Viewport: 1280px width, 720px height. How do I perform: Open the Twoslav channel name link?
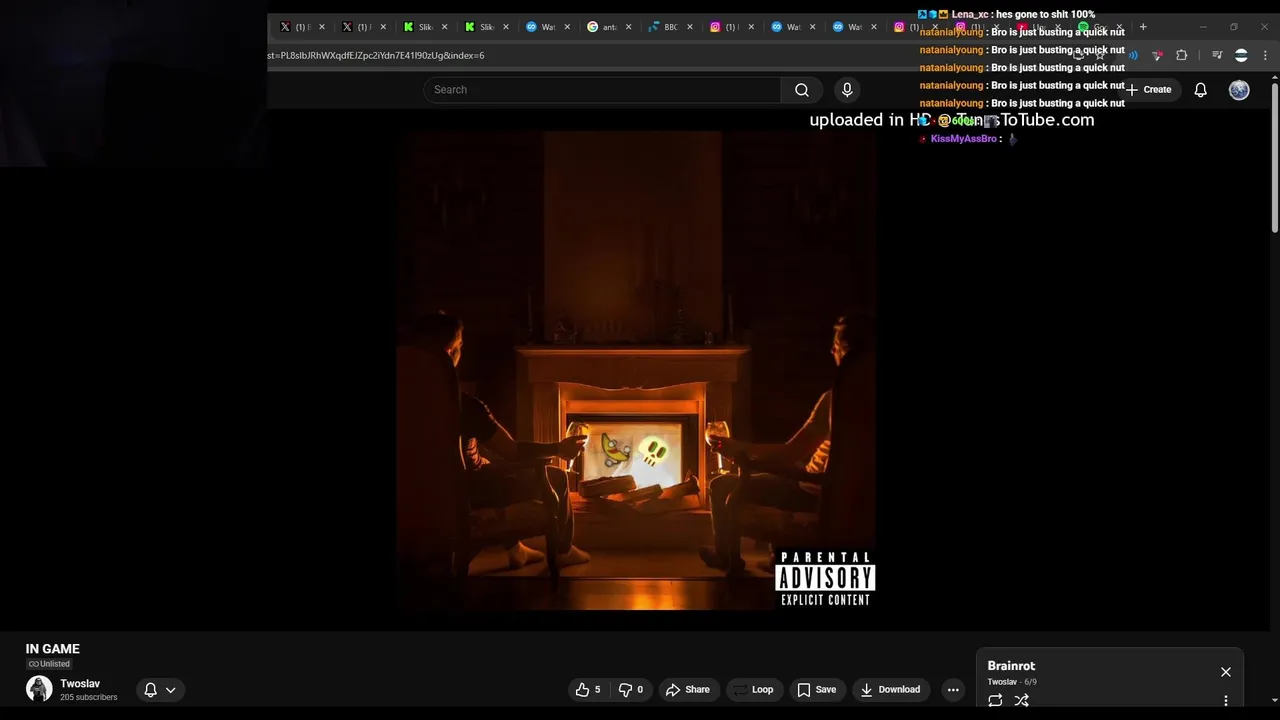80,684
